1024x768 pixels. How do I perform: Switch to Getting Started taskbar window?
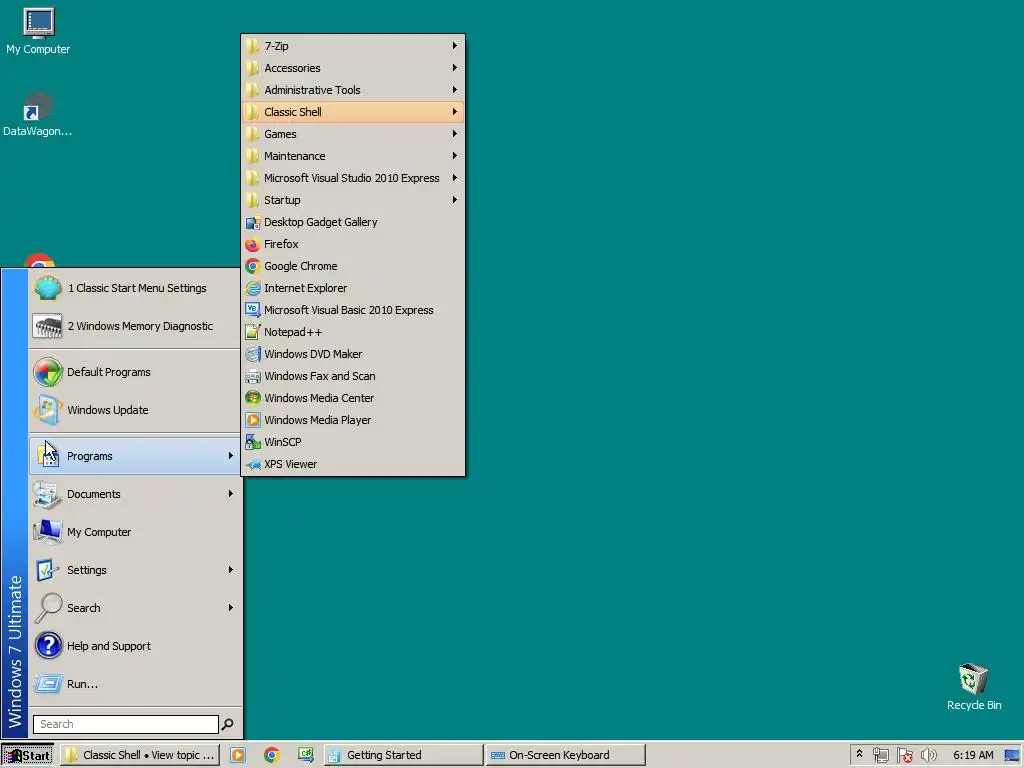[x=403, y=755]
